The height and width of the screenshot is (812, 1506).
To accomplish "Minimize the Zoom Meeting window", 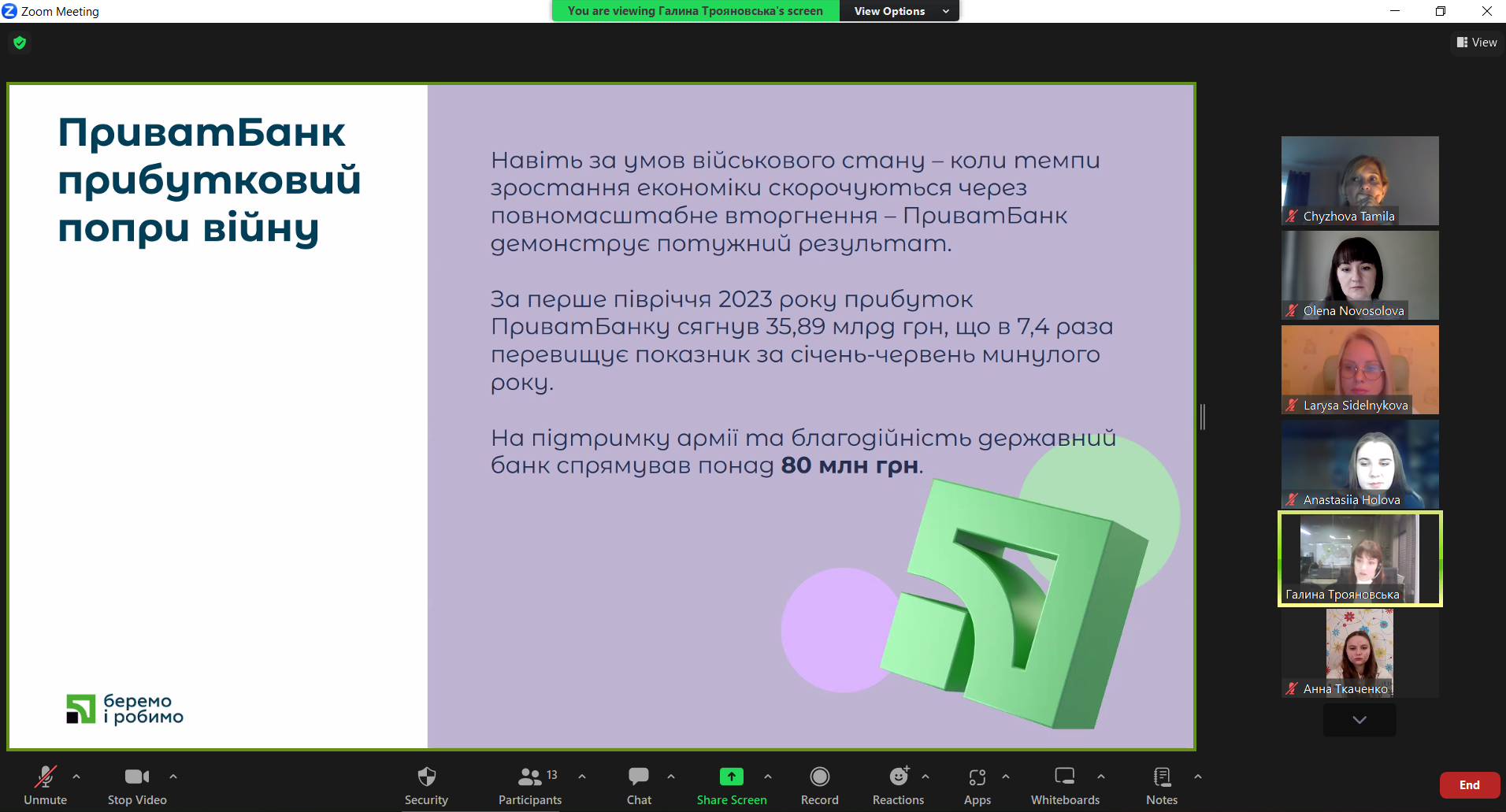I will [x=1395, y=11].
